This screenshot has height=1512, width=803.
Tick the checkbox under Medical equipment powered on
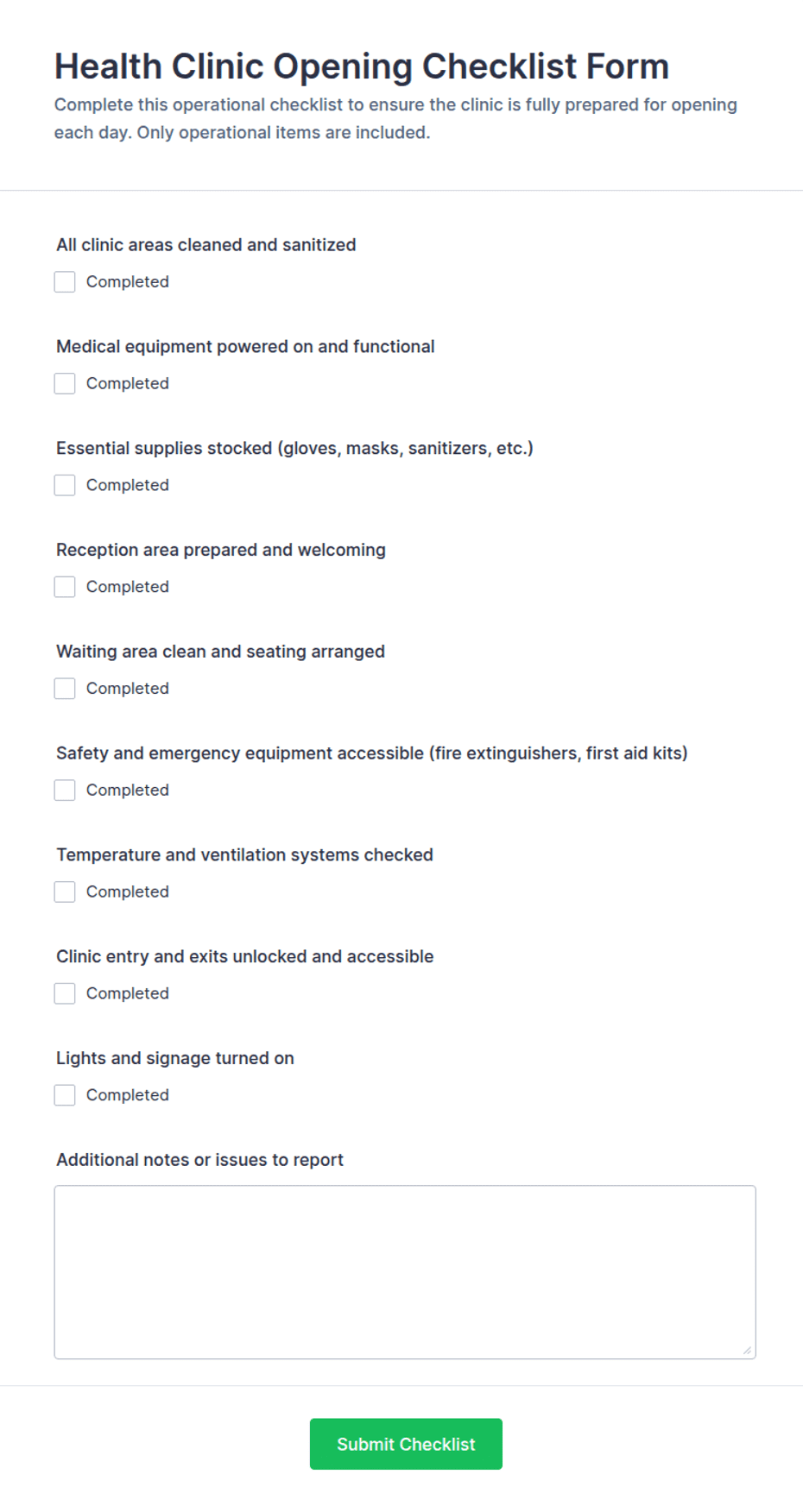(65, 384)
